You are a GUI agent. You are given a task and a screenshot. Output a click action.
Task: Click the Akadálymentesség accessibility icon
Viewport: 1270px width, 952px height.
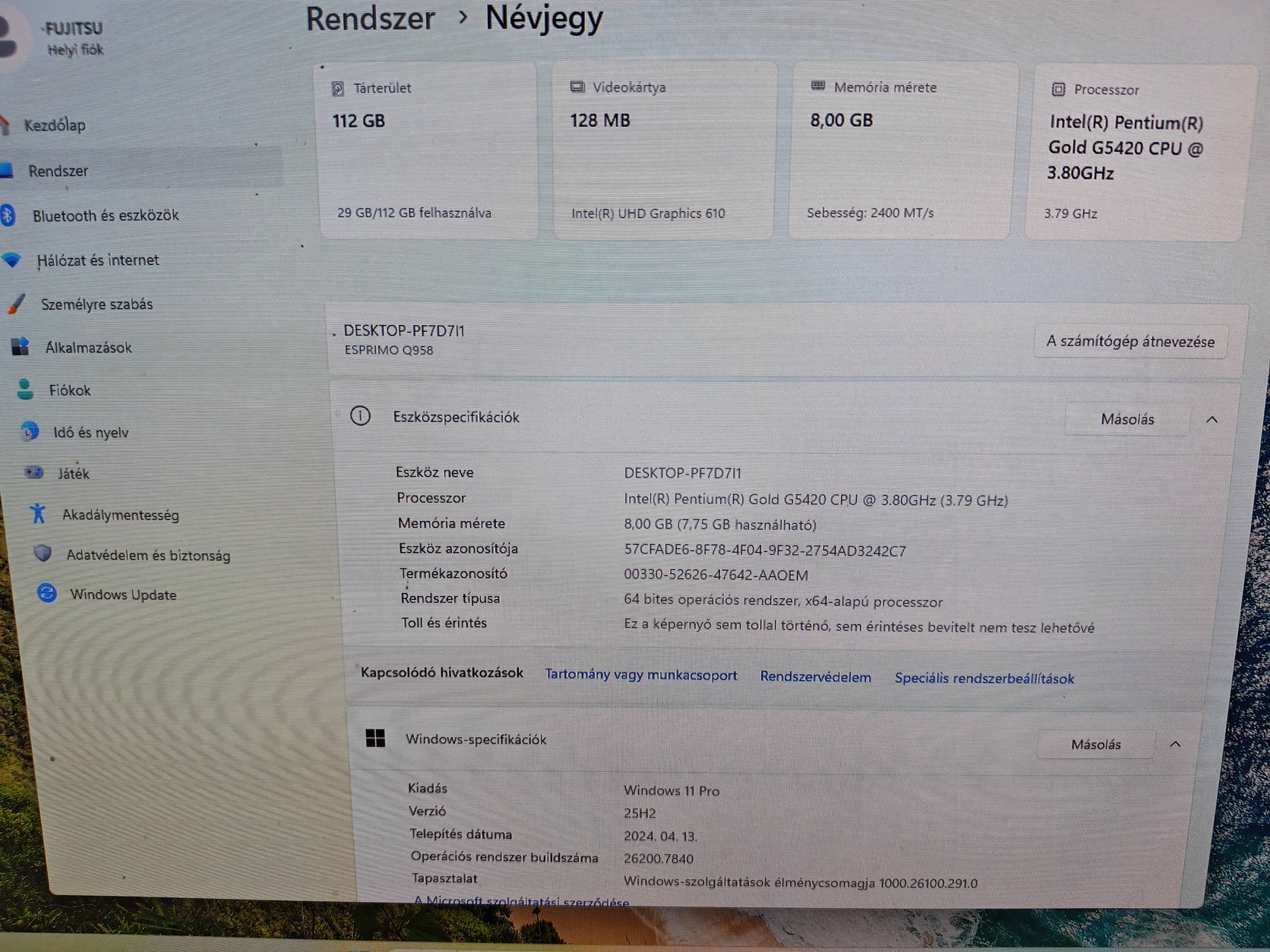(x=38, y=514)
